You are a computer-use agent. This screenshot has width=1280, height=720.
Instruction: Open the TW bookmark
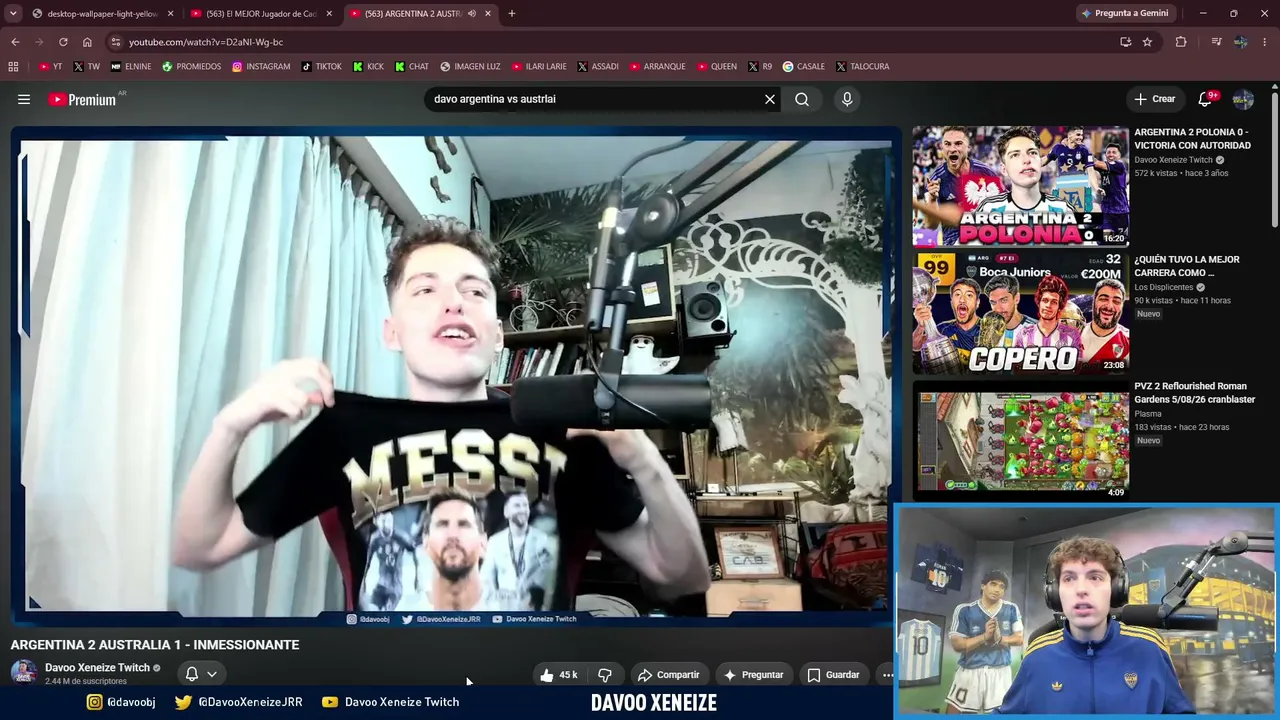[x=87, y=67]
